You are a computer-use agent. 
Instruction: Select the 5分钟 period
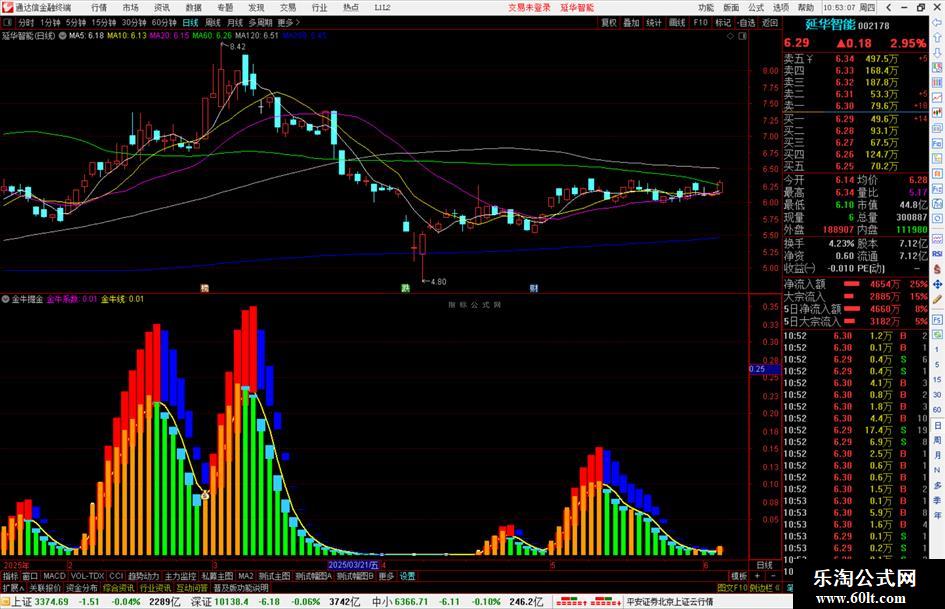tap(75, 23)
